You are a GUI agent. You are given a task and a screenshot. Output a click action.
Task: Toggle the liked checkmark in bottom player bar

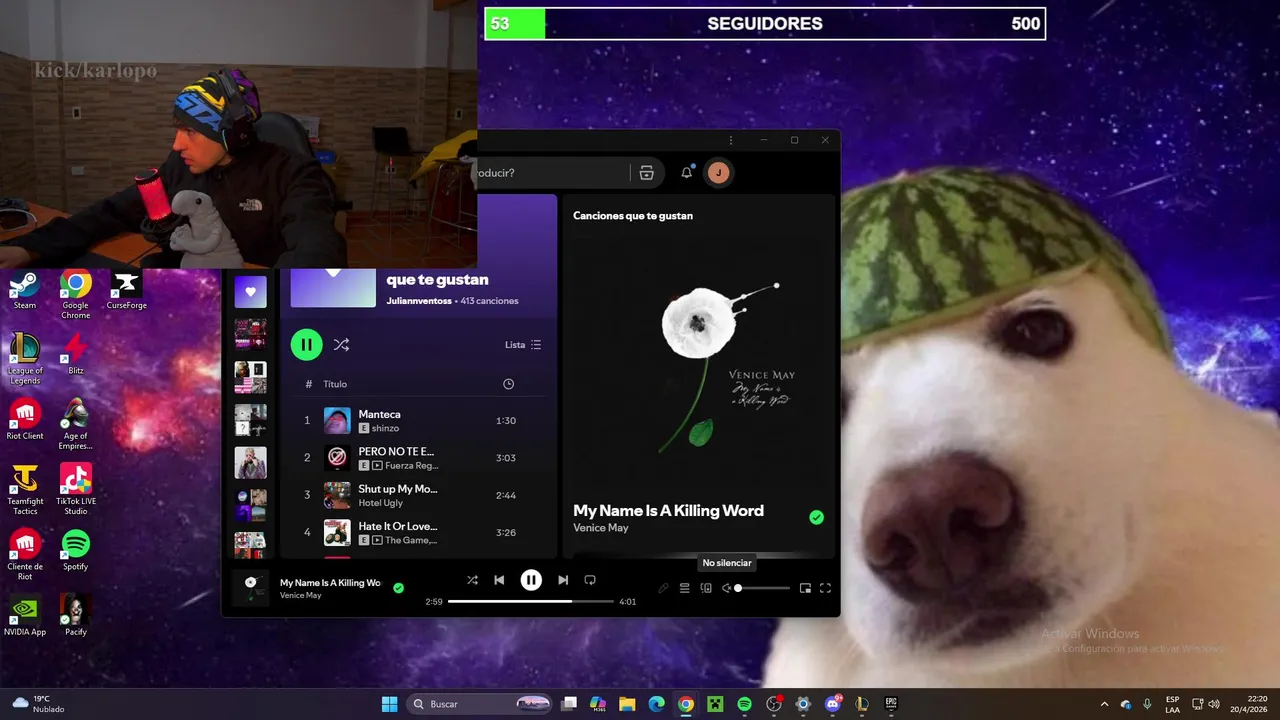(398, 588)
